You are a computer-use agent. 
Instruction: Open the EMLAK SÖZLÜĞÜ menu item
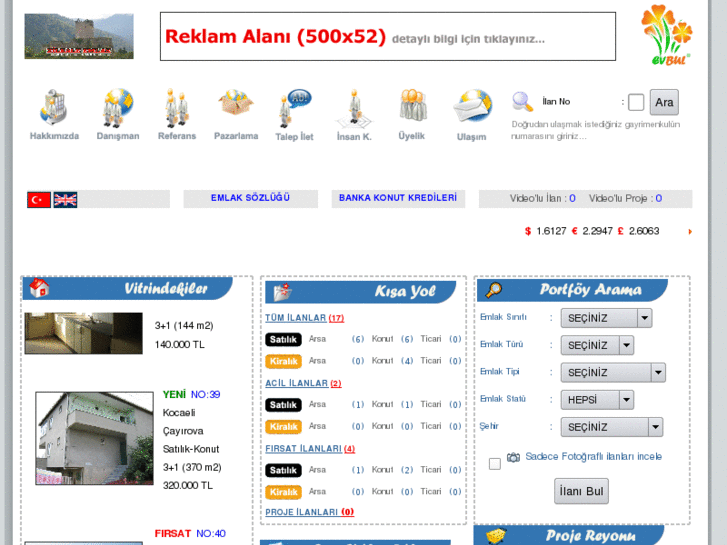(250, 198)
